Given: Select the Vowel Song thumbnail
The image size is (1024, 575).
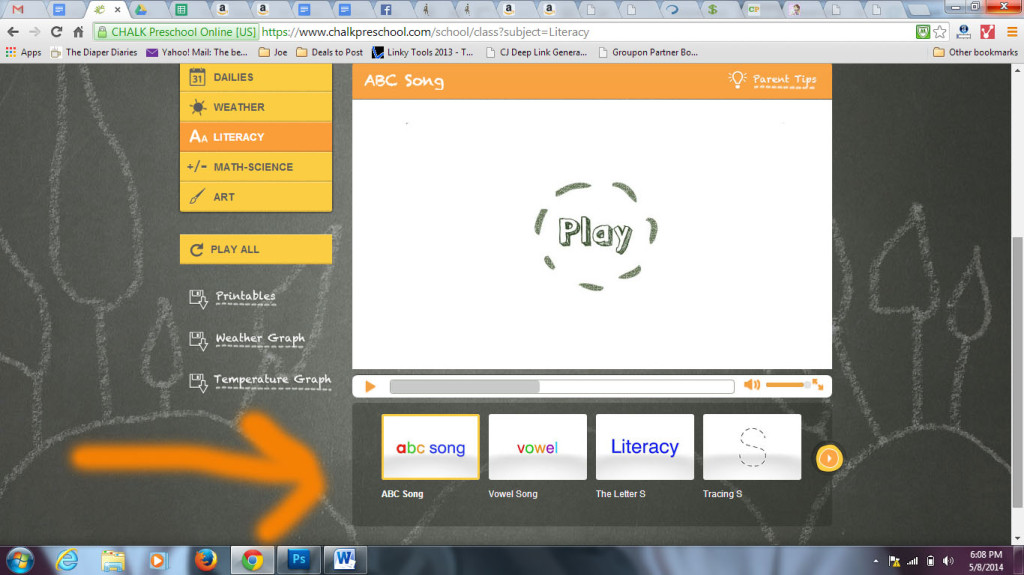Looking at the screenshot, I should pos(537,448).
